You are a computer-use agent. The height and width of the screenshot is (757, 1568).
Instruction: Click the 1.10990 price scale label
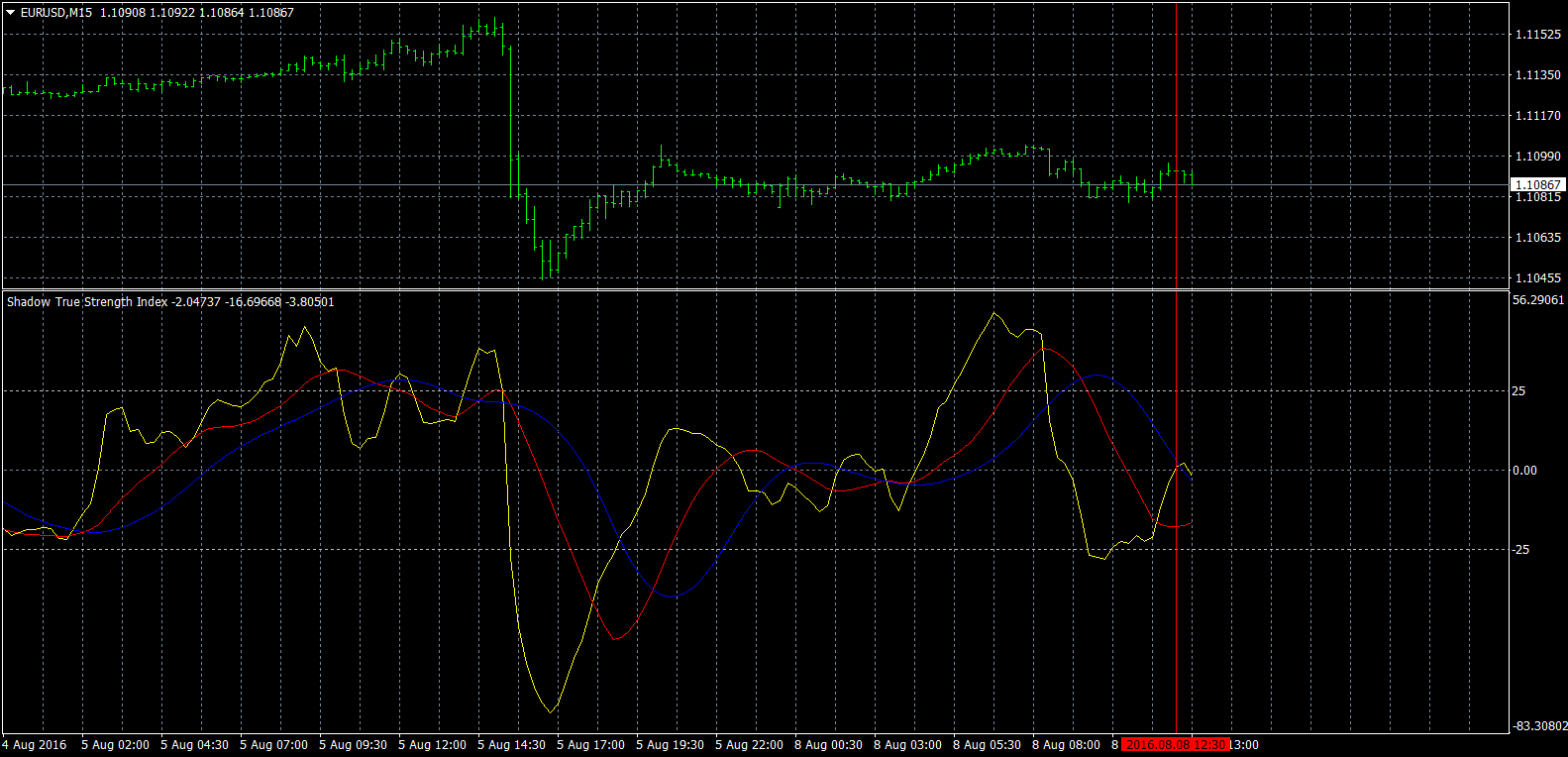pos(1538,157)
